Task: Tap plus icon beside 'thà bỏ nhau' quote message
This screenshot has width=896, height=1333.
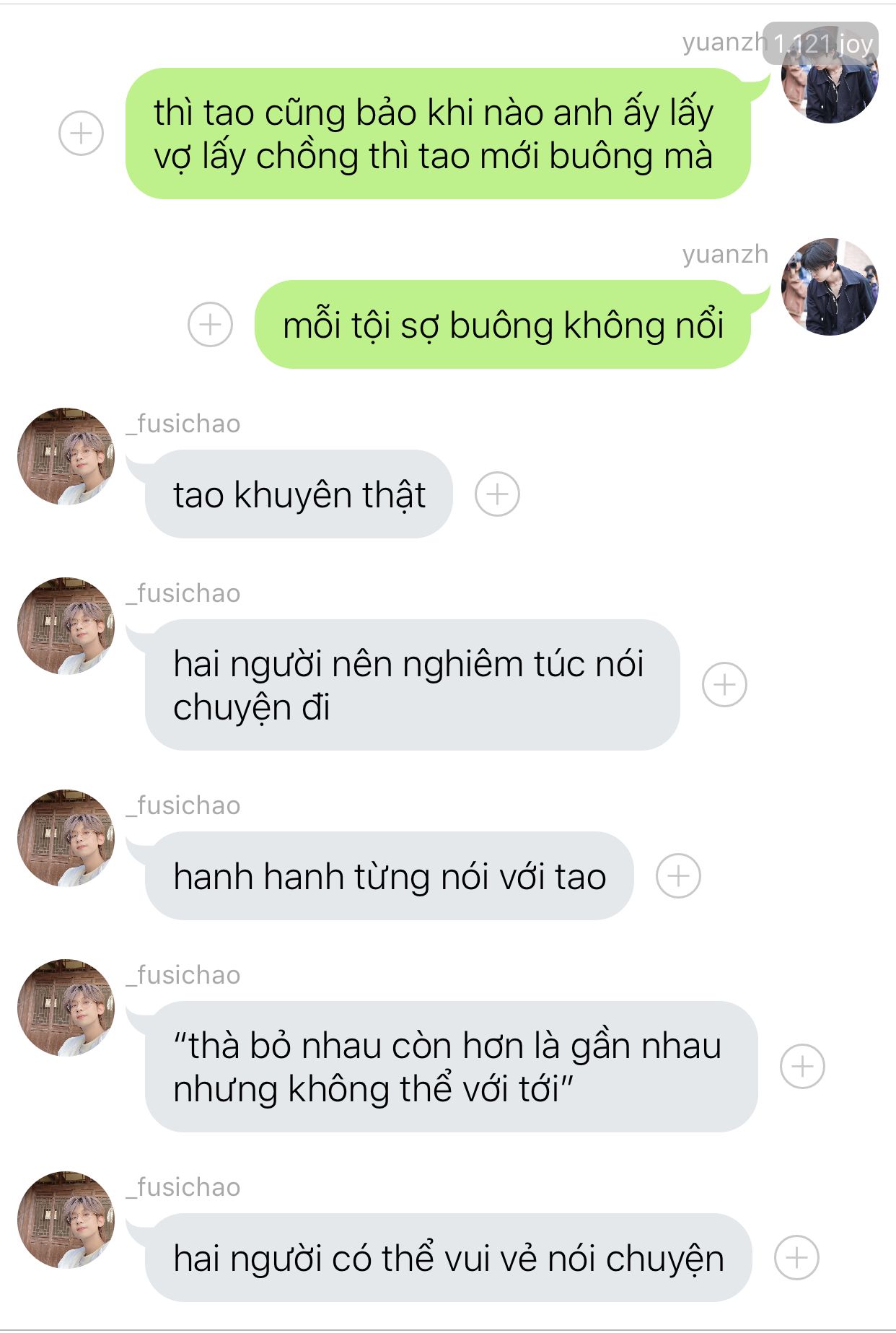Action: (802, 1067)
